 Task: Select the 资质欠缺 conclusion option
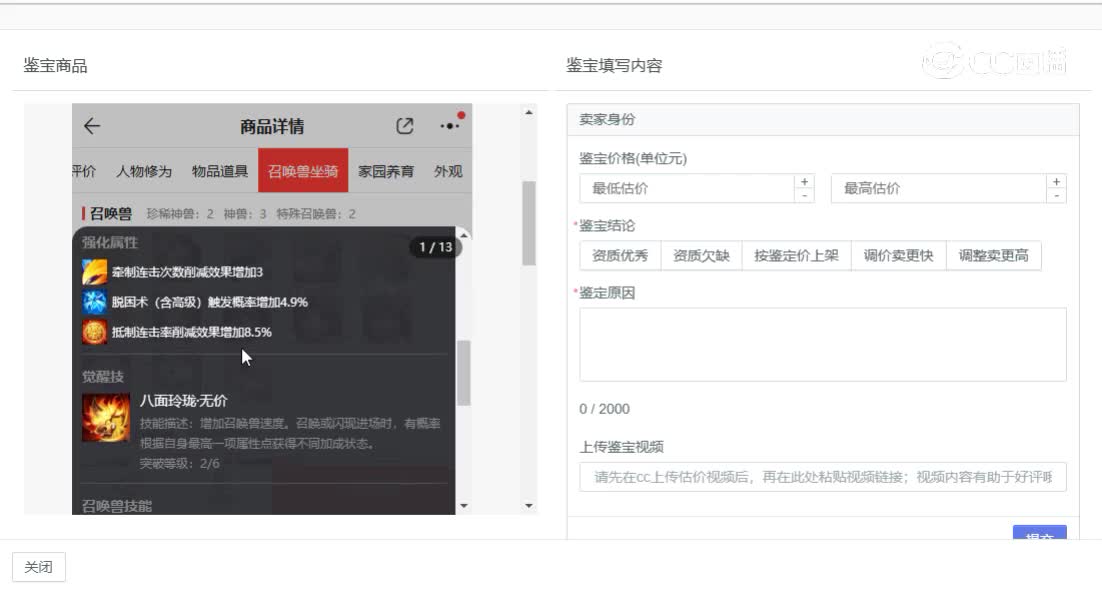700,255
